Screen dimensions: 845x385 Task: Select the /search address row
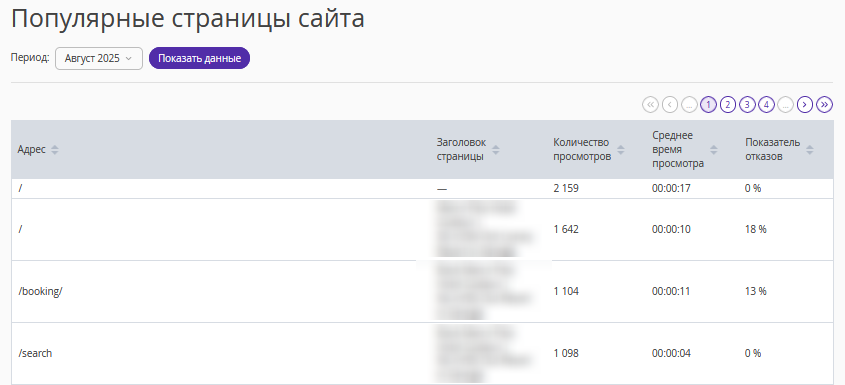coord(422,353)
